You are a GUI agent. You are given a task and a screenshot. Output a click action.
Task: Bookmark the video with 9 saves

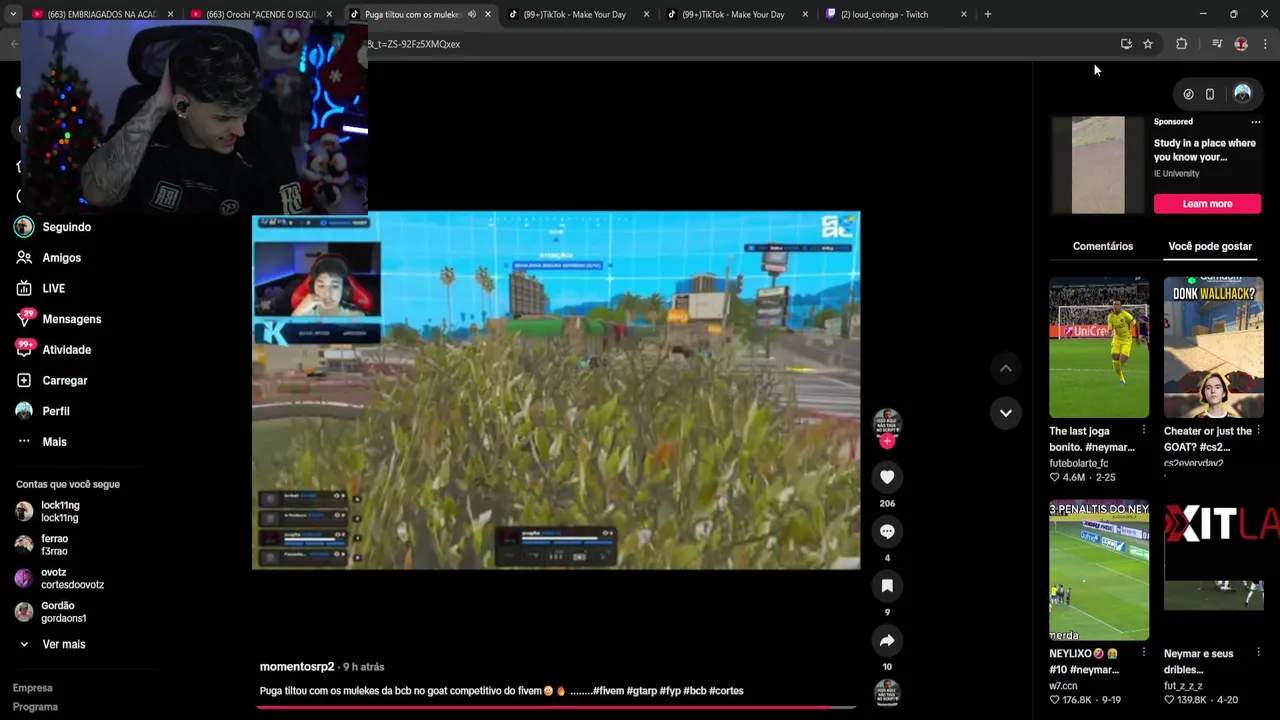[887, 586]
